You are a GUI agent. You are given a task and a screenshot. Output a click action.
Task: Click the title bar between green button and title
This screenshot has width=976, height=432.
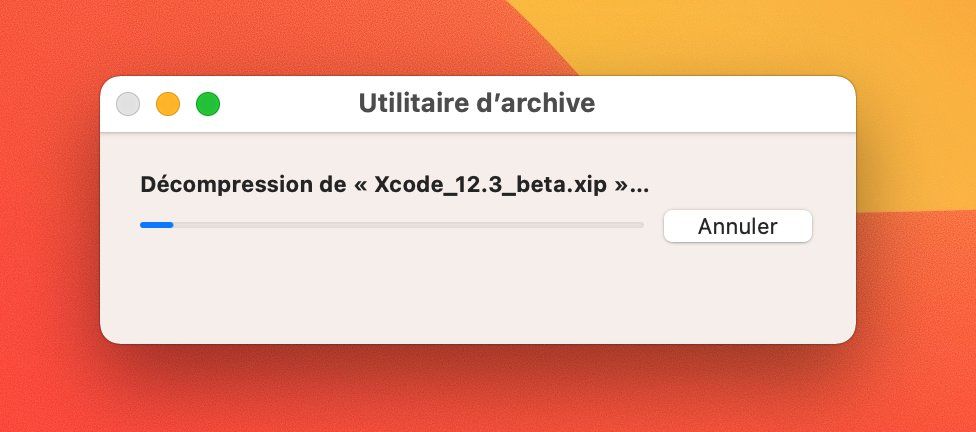(290, 103)
